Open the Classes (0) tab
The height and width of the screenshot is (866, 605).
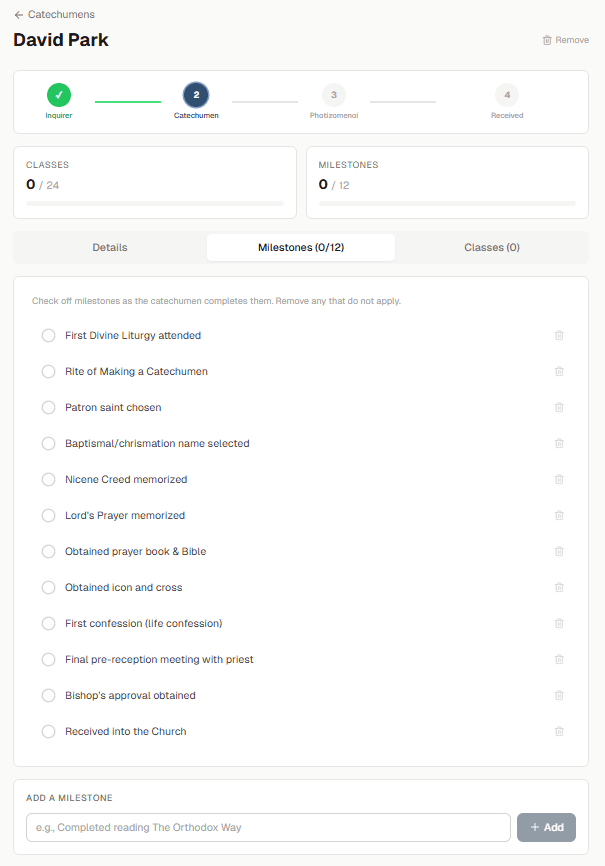[x=492, y=247]
